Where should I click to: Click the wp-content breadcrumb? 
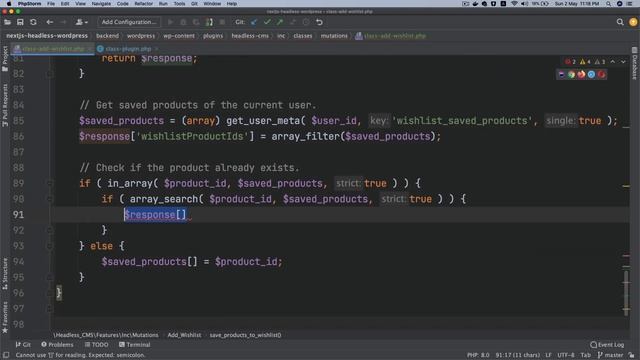coord(179,36)
